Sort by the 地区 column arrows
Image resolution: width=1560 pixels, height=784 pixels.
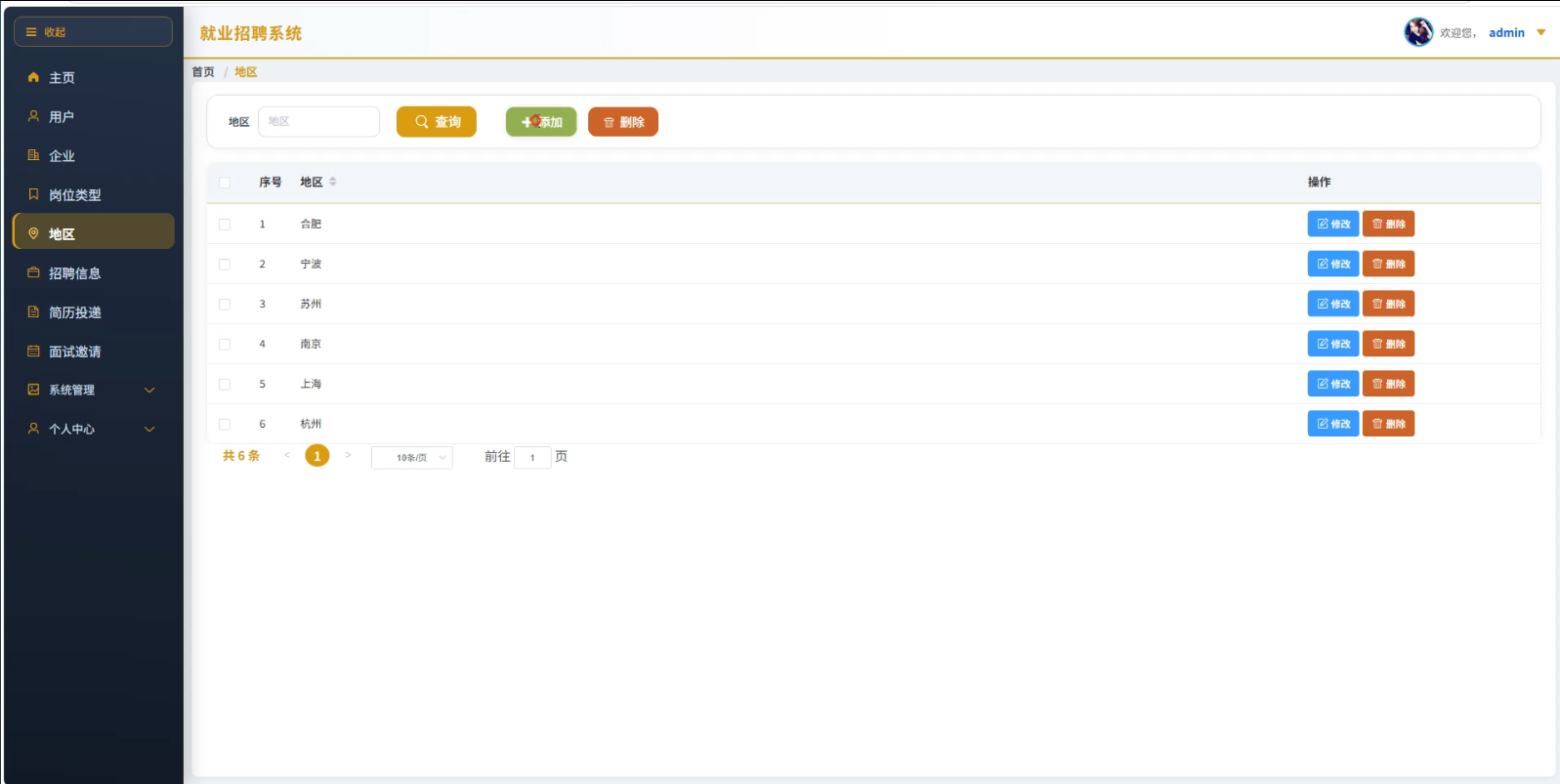333,182
